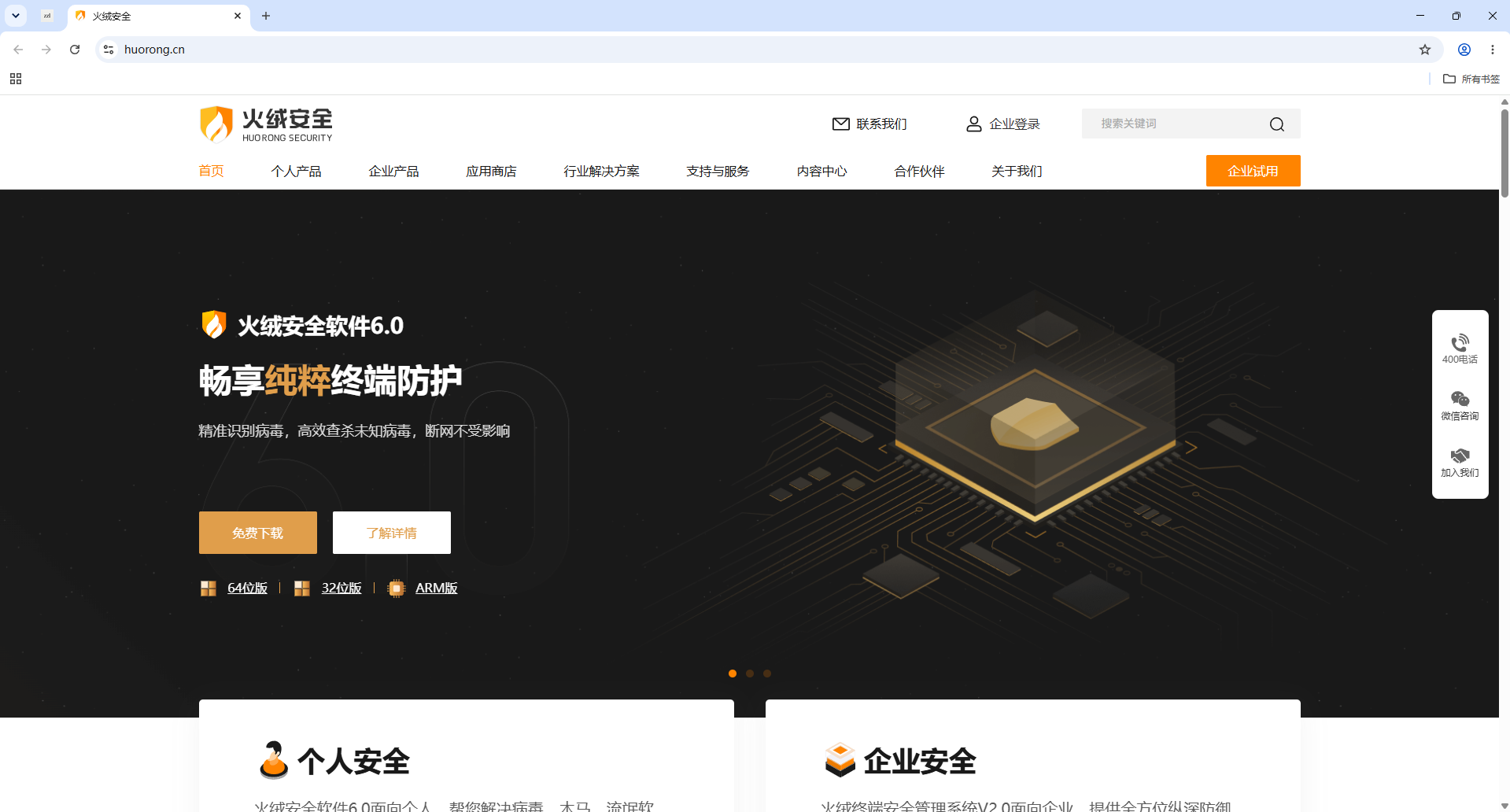Open the apps grid in bookmarks bar

click(x=16, y=79)
